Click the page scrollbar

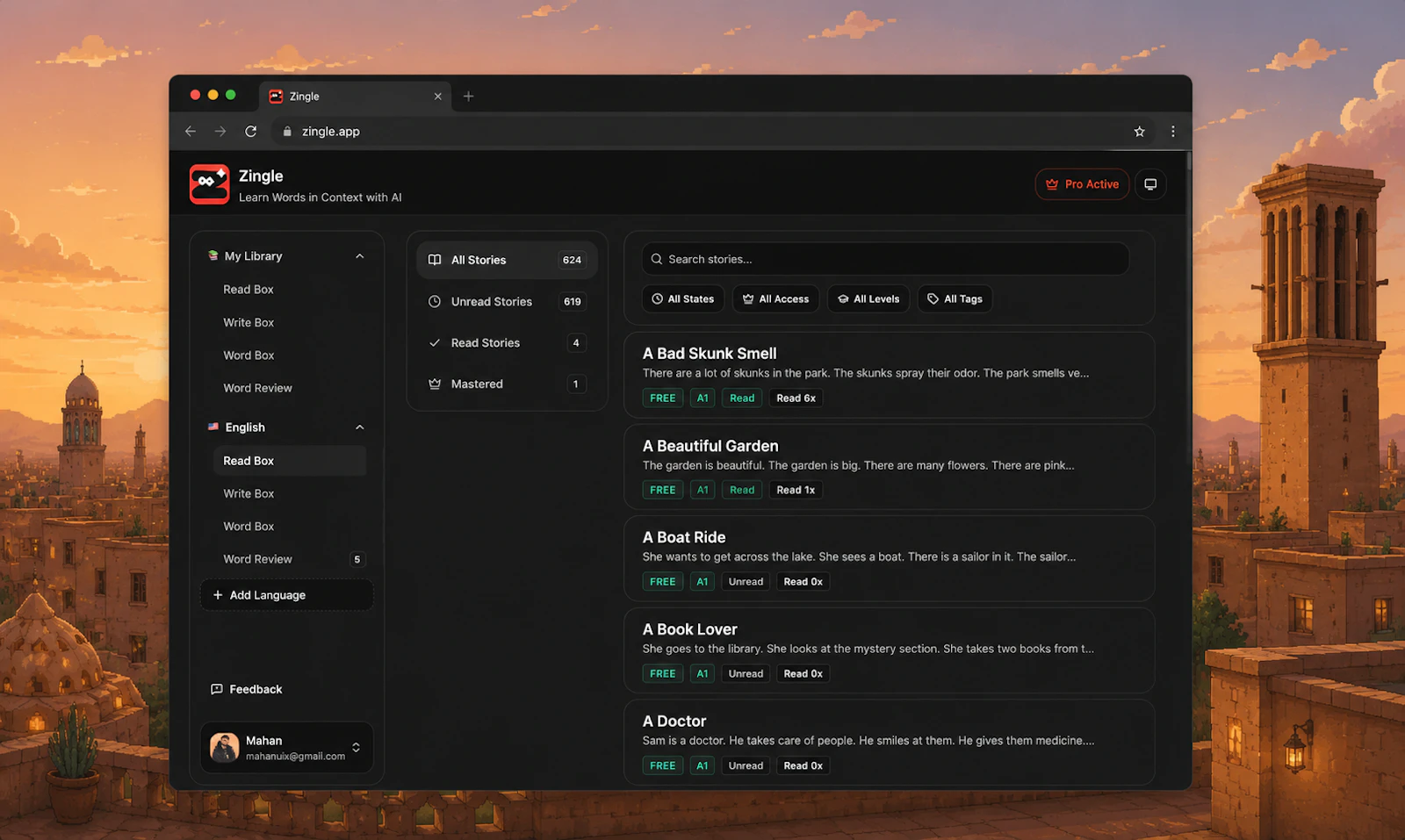tap(1189, 307)
